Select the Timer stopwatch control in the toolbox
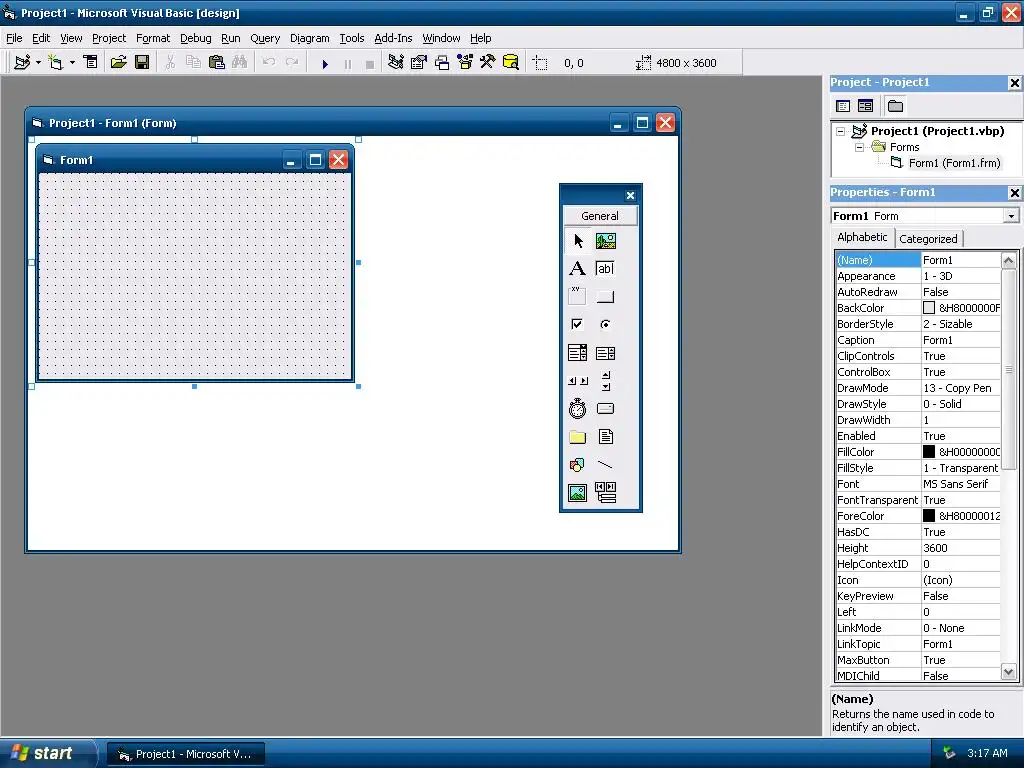 pyautogui.click(x=577, y=409)
